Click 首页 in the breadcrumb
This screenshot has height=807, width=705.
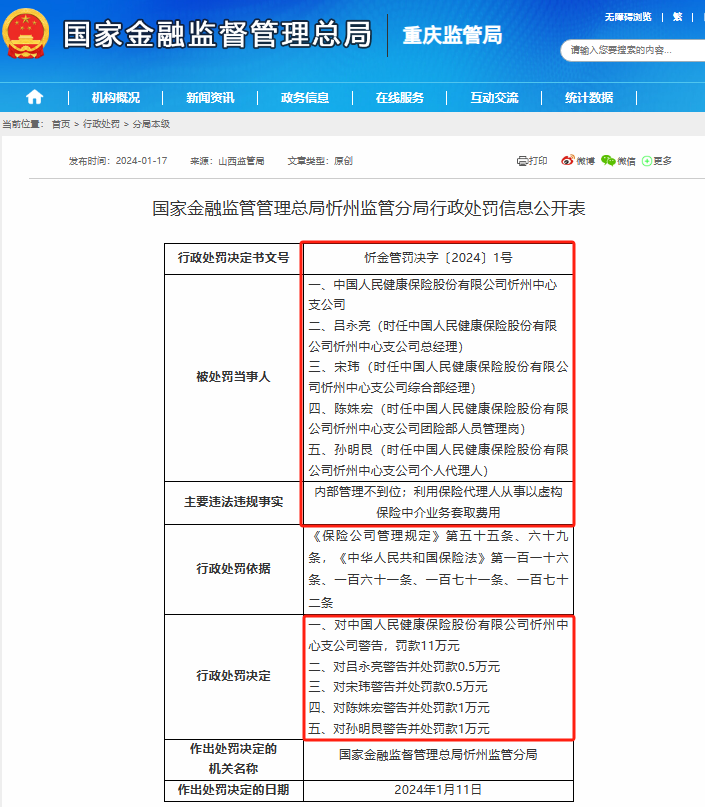click(61, 124)
